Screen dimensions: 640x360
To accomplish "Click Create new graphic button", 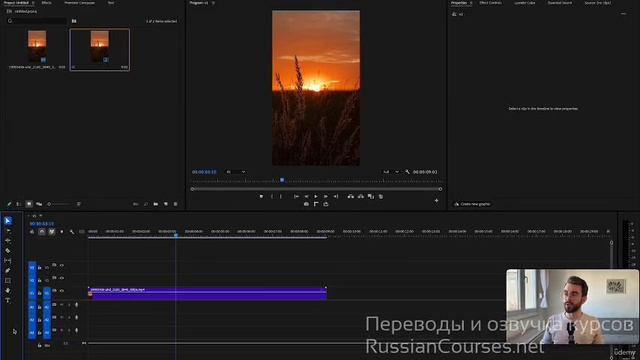I will [472, 204].
